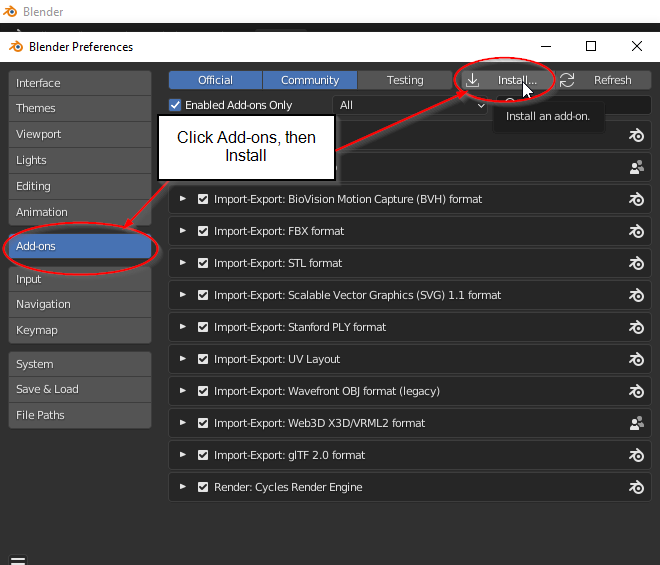Maximize the Blender Preferences window
This screenshot has height=565, width=660.
point(591,46)
